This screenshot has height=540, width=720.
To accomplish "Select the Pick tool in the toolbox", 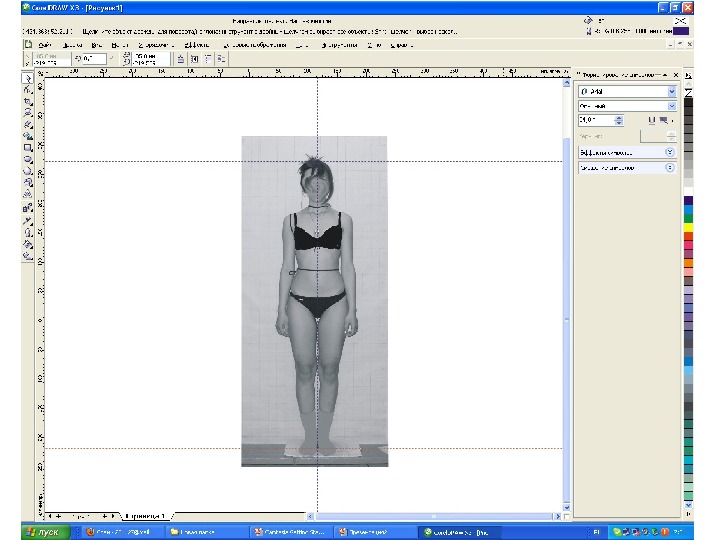I will click(x=28, y=78).
